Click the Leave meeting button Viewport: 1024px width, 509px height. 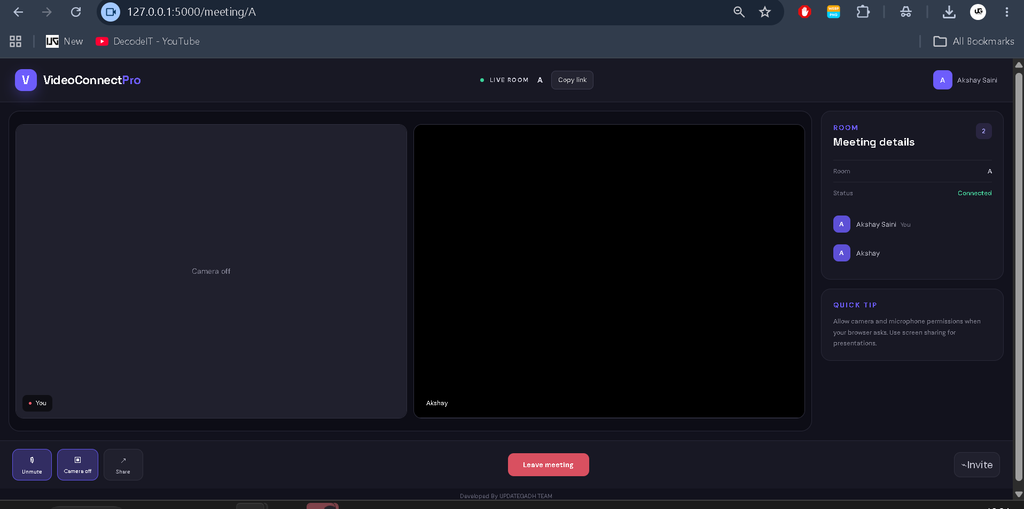click(x=548, y=465)
